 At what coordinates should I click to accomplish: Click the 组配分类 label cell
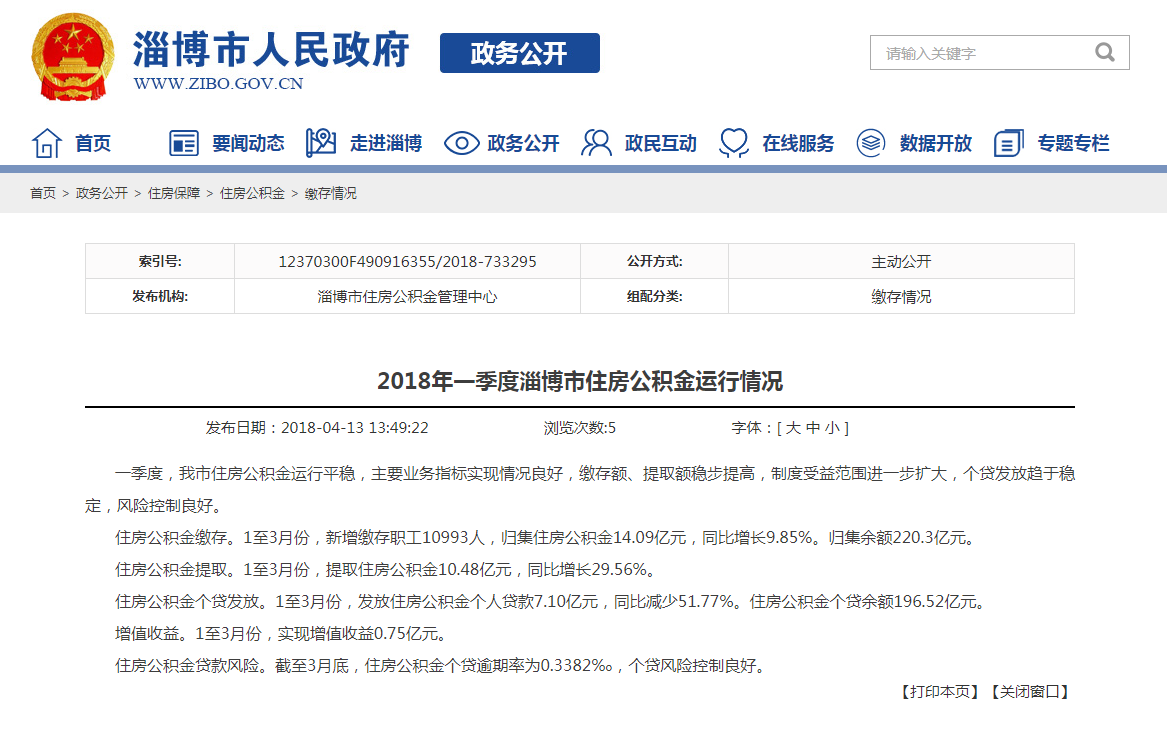tap(654, 297)
